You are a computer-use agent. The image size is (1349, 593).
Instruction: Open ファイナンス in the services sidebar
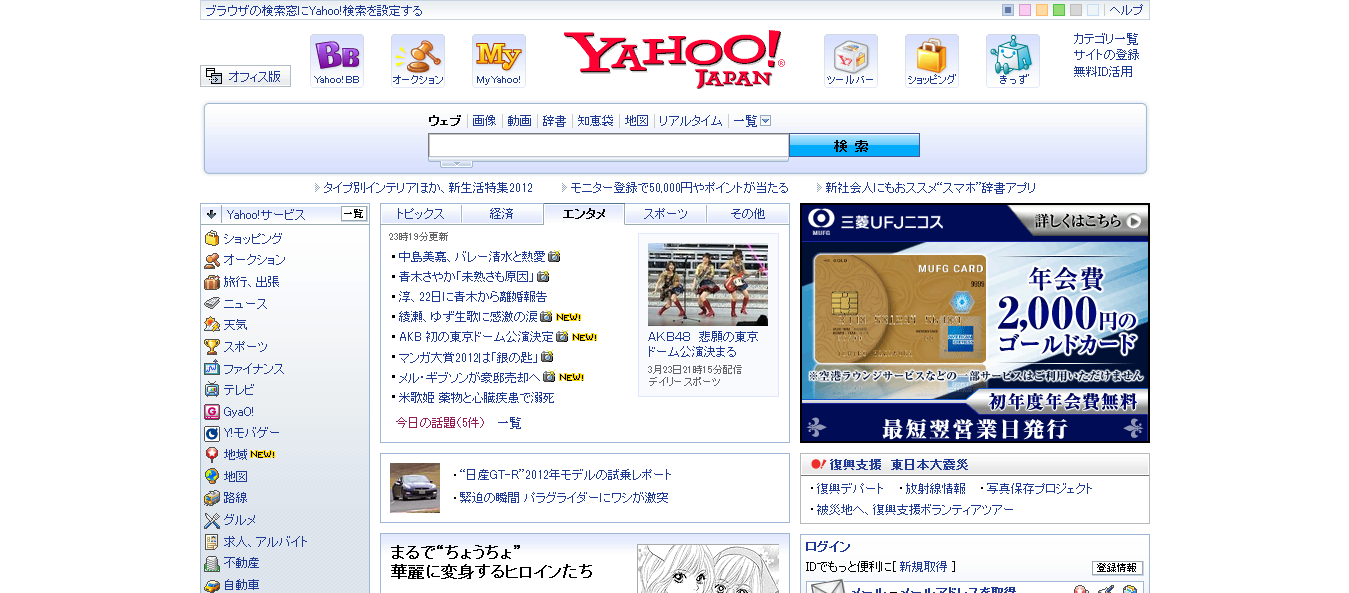pyautogui.click(x=244, y=369)
